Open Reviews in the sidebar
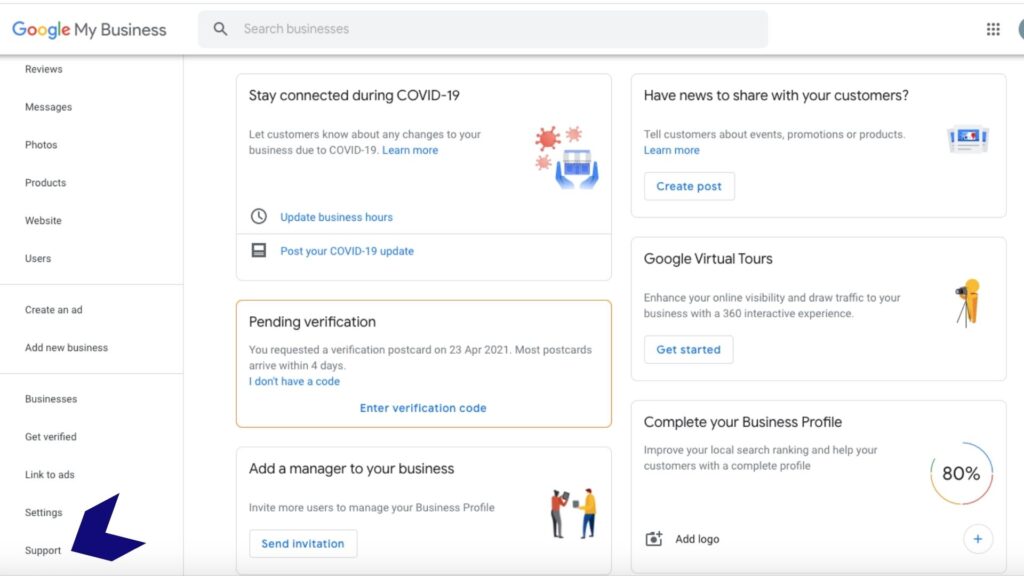The width and height of the screenshot is (1024, 576). click(x=44, y=69)
